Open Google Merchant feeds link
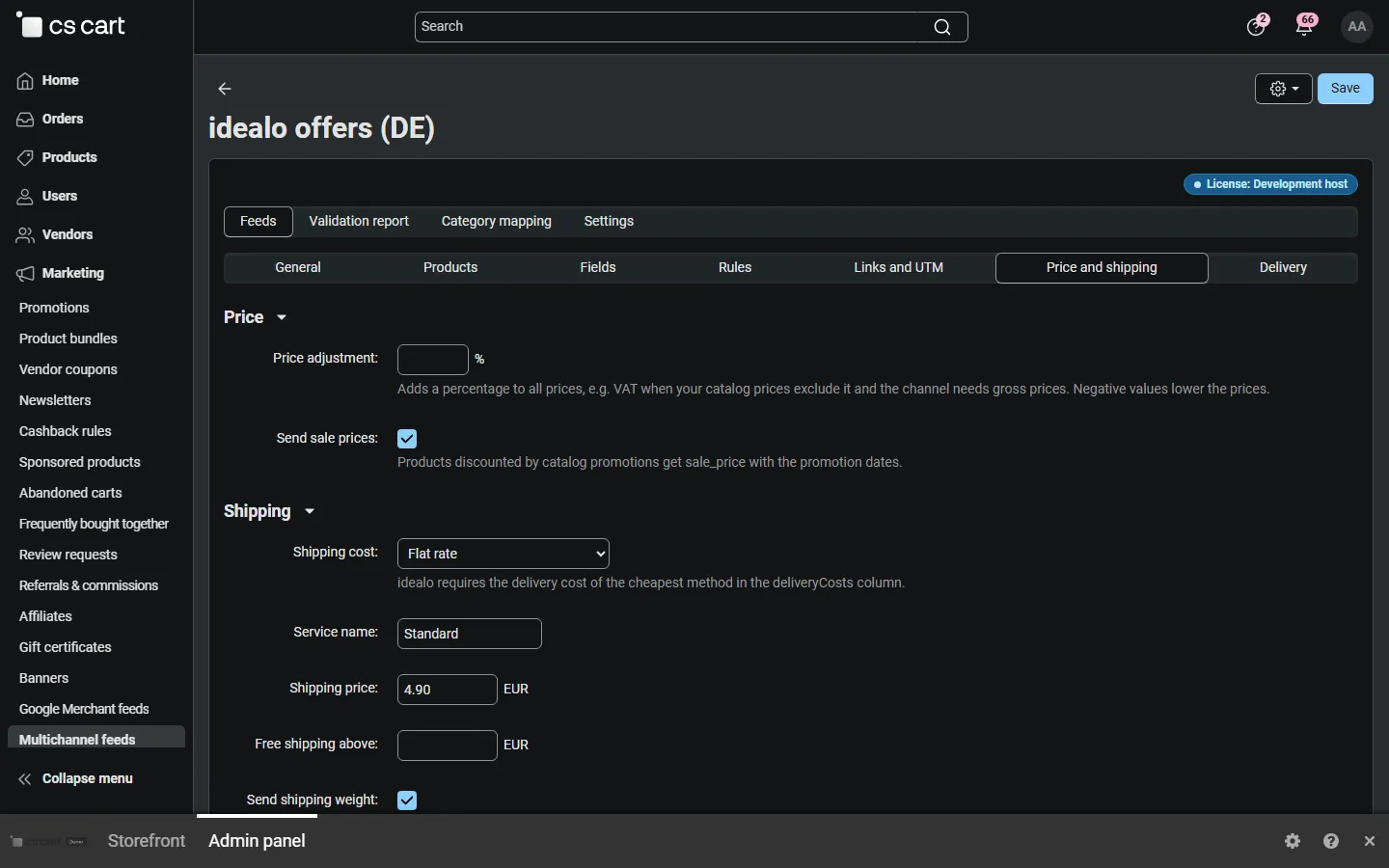Screen dimensions: 1389x868 point(84,709)
